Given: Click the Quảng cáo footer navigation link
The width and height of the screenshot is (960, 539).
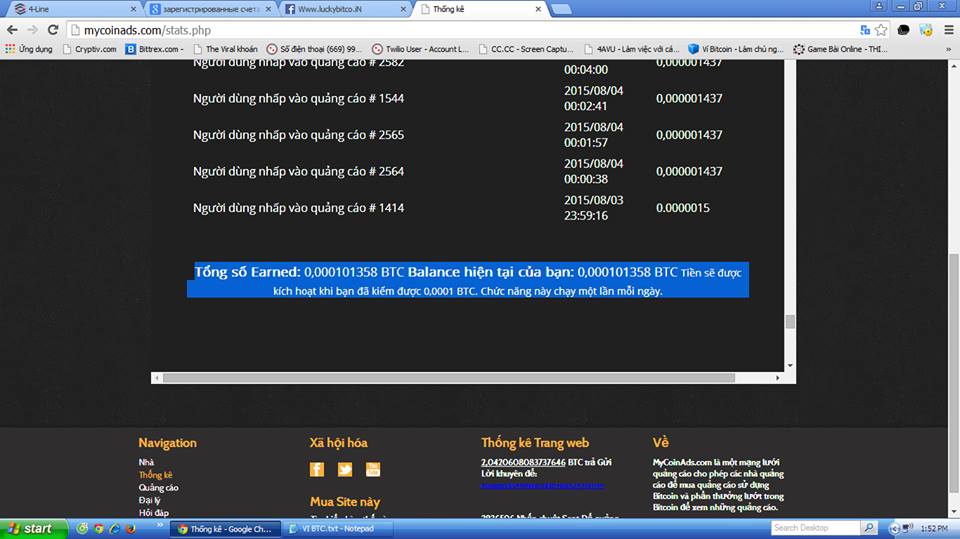Looking at the screenshot, I should [159, 488].
